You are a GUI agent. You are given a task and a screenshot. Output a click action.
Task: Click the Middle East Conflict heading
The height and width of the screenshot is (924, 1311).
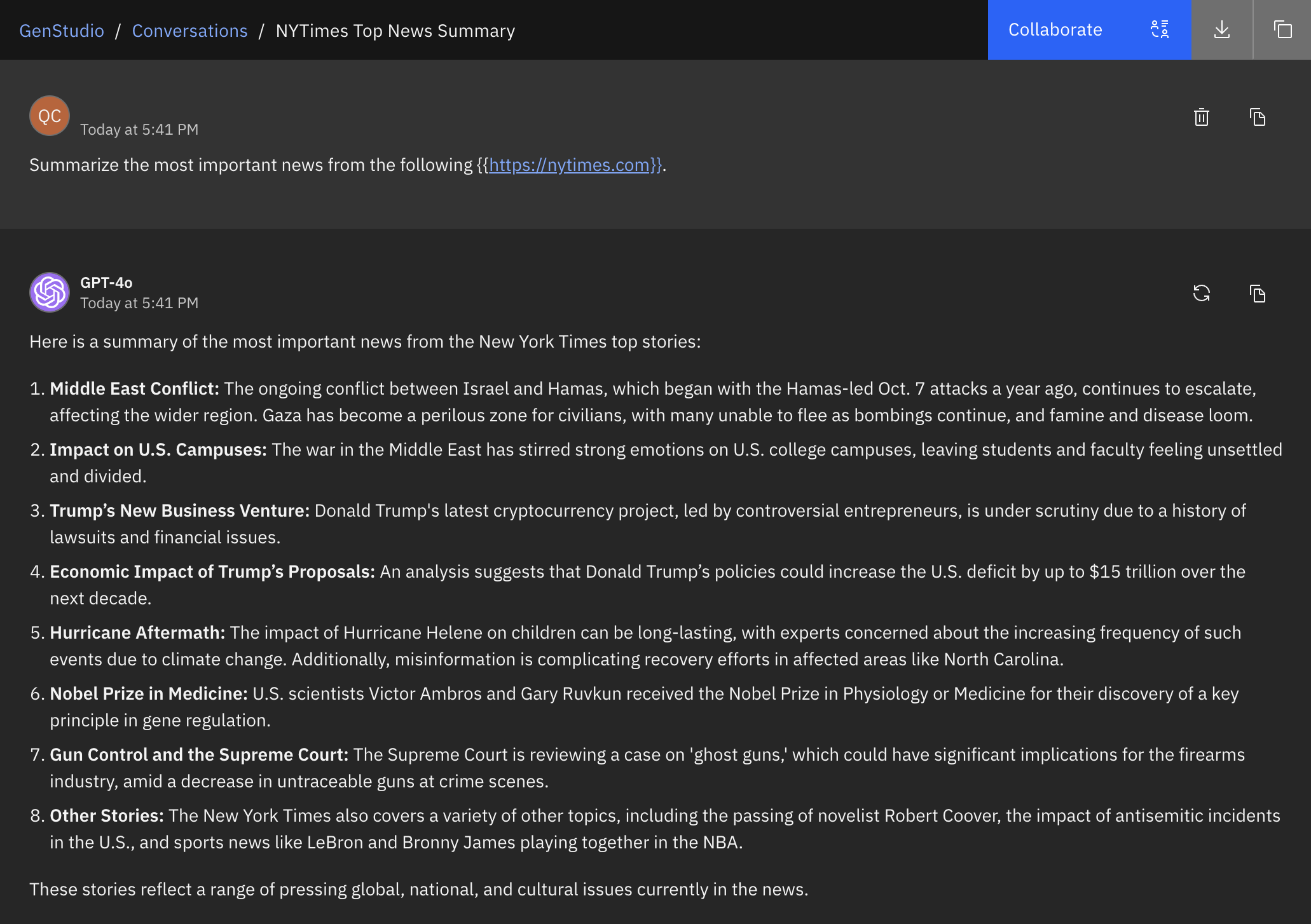coord(134,389)
